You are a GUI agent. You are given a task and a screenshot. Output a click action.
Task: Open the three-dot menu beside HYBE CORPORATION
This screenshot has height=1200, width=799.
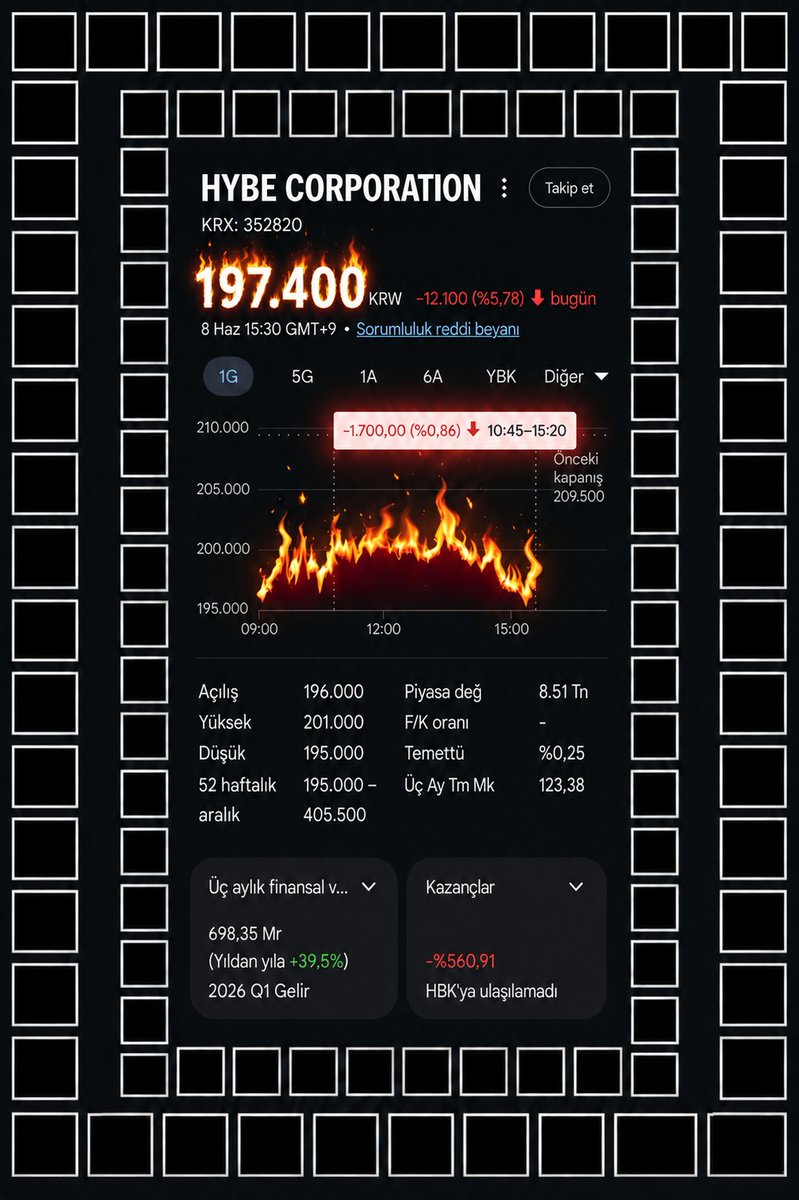504,188
